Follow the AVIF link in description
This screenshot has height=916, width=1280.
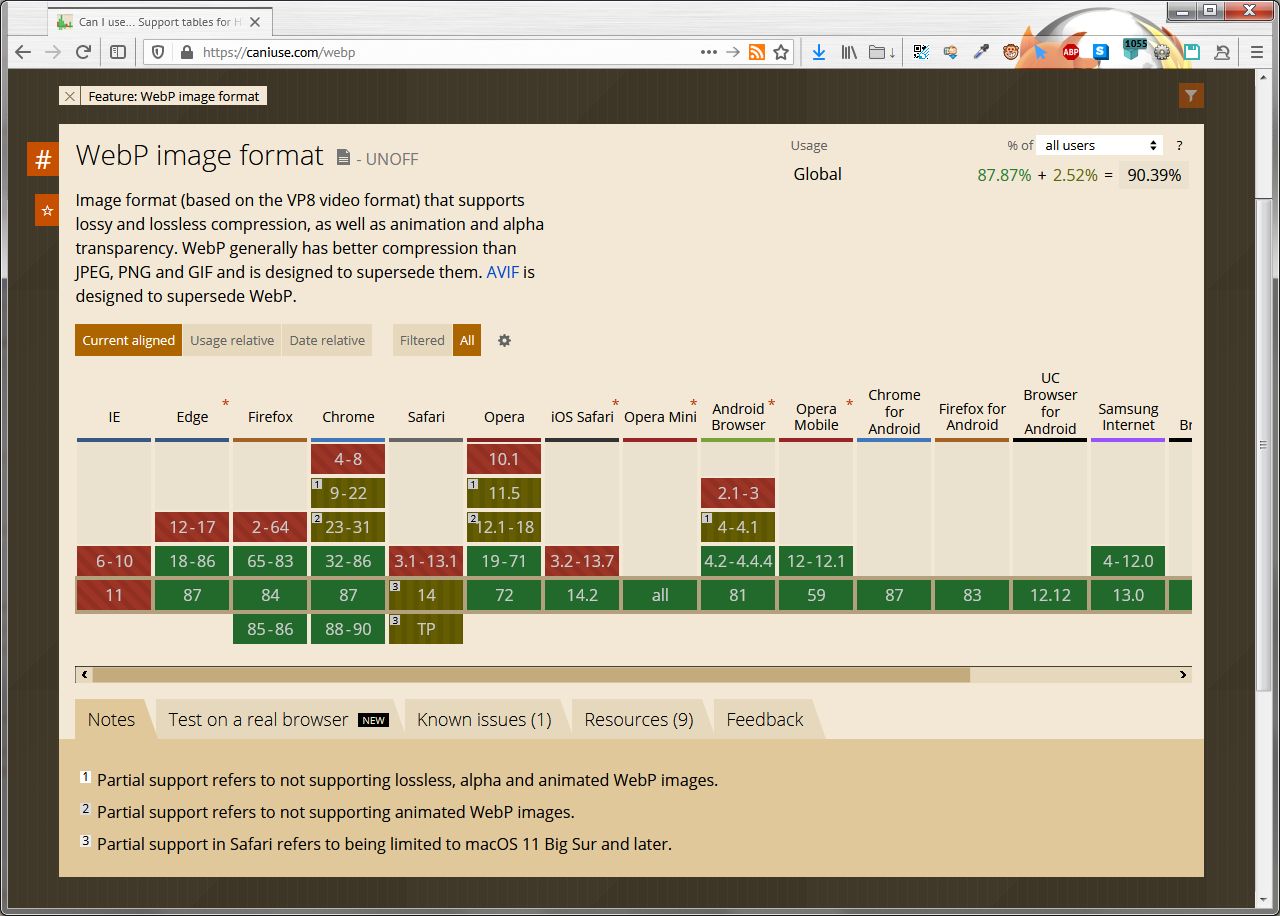[502, 272]
